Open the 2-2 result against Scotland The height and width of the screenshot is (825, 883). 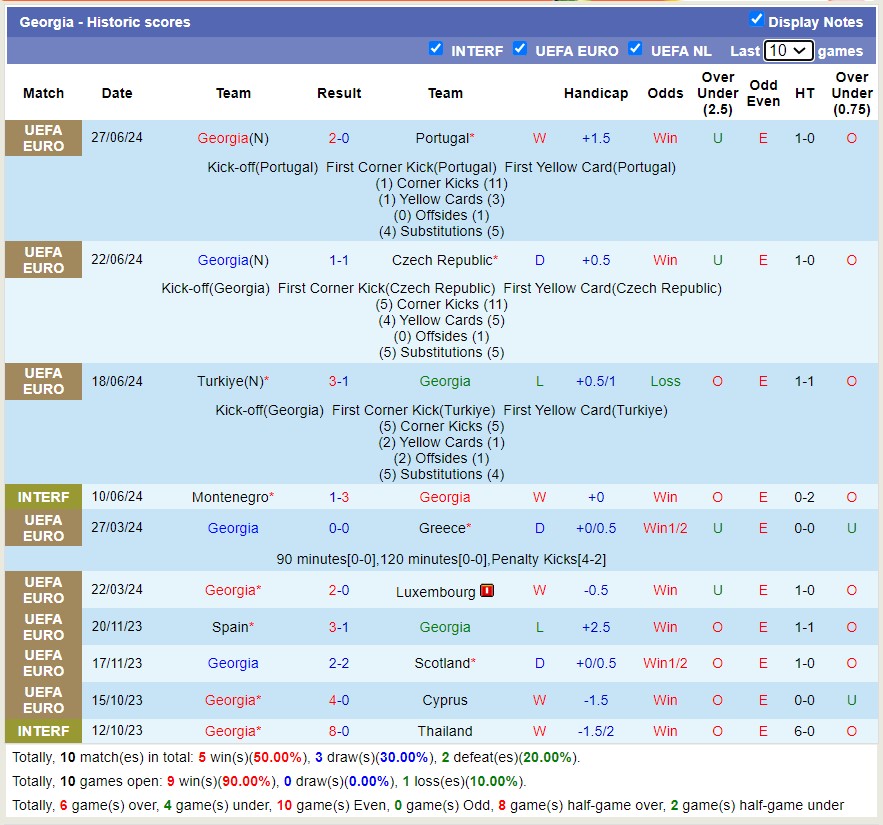(x=339, y=663)
